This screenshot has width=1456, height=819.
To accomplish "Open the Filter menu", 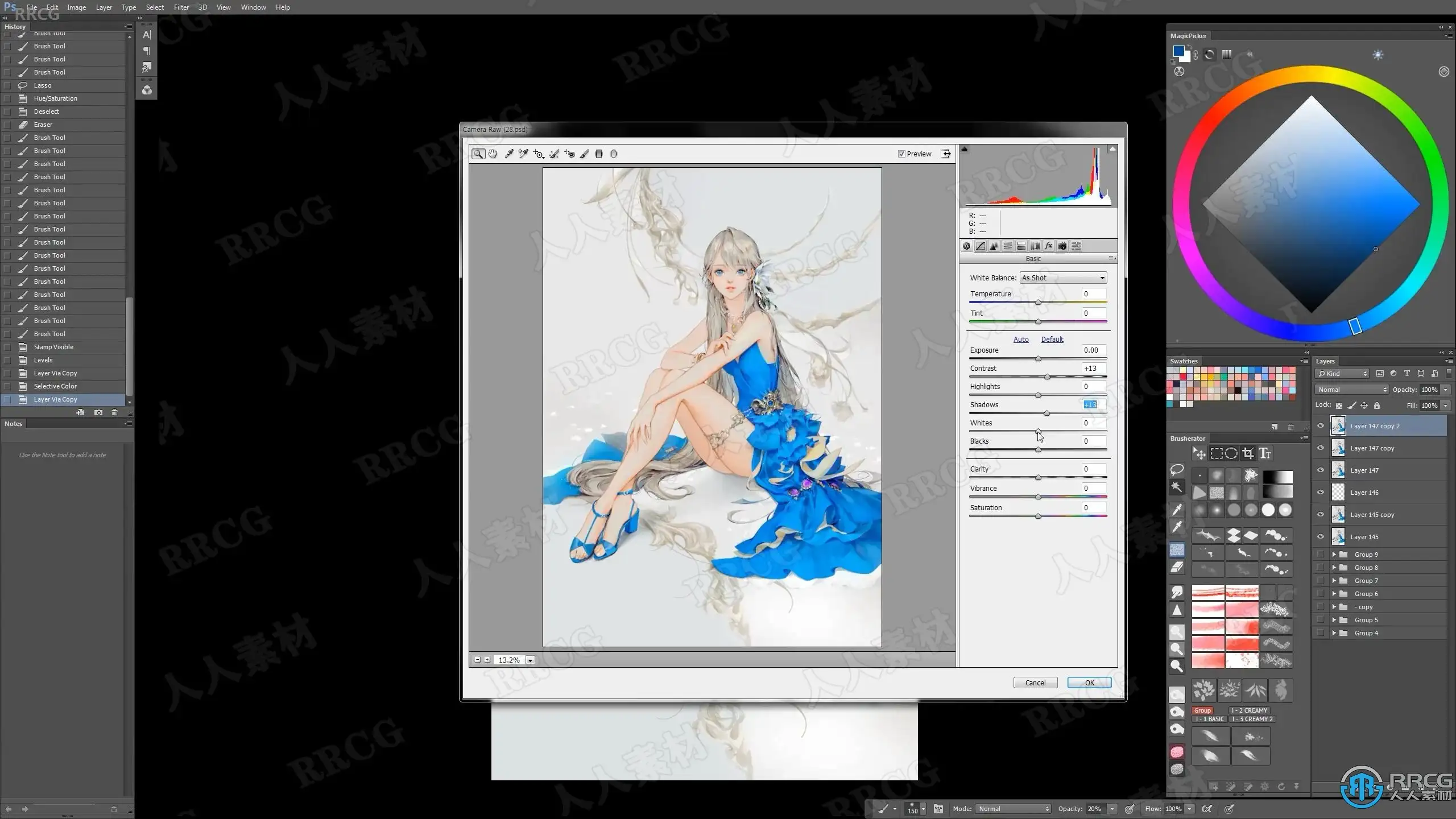I will pos(181,7).
